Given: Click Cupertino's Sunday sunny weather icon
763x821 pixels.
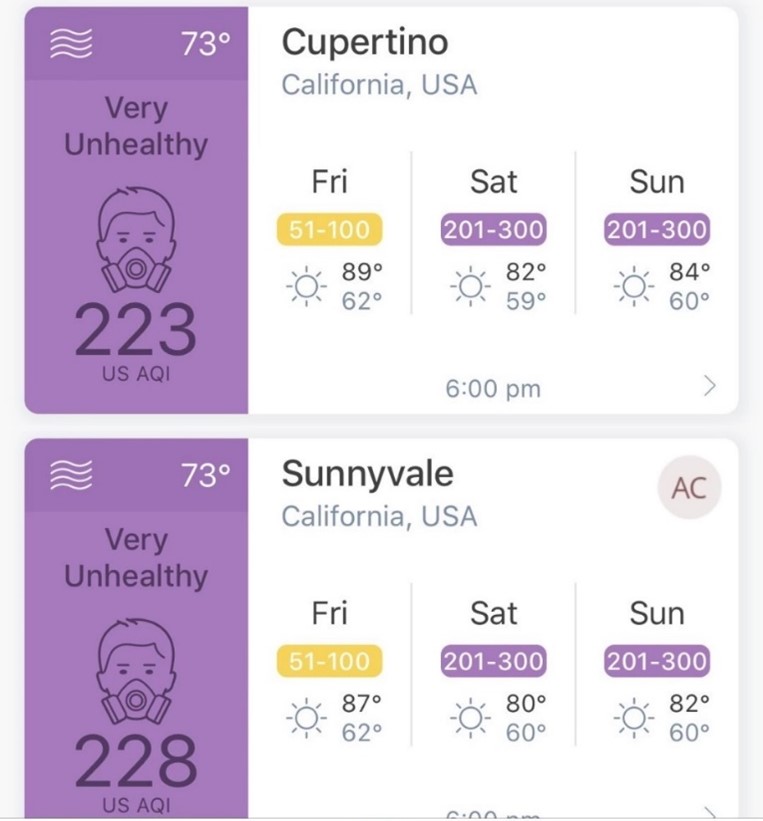Looking at the screenshot, I should pos(633,286).
